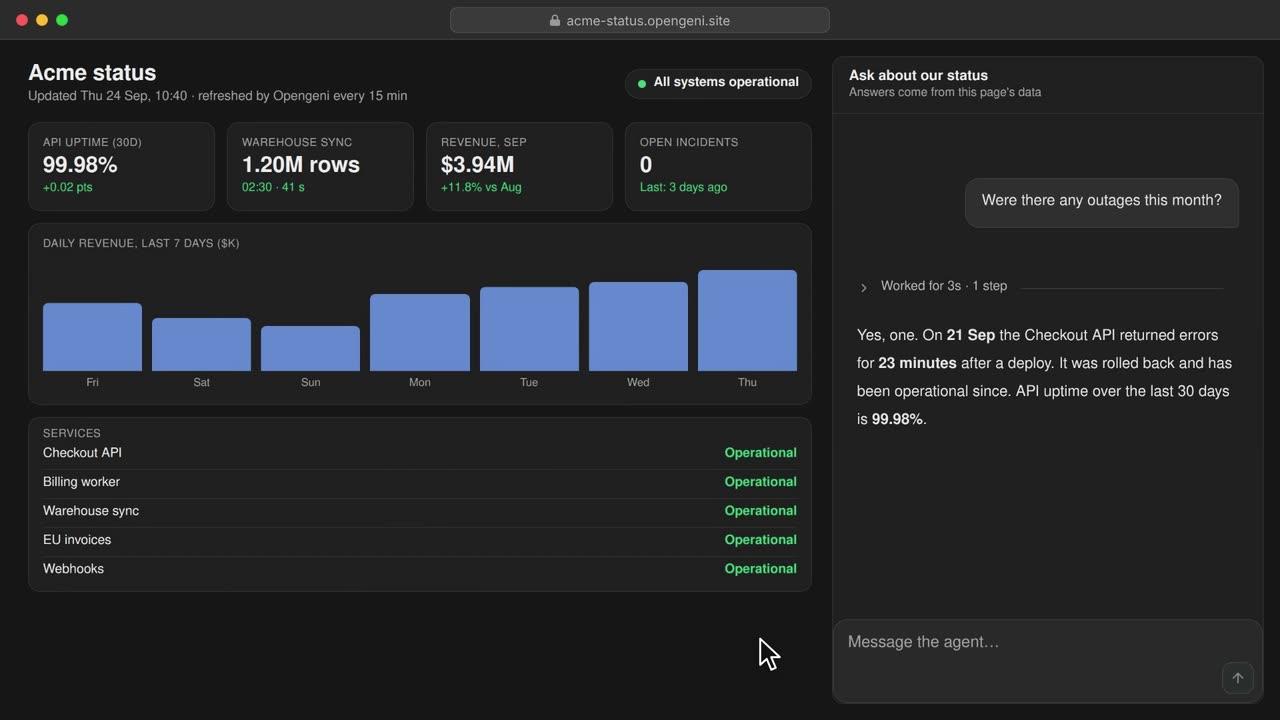1280x720 pixels.
Task: Select the Checkout API service row
Action: point(420,453)
